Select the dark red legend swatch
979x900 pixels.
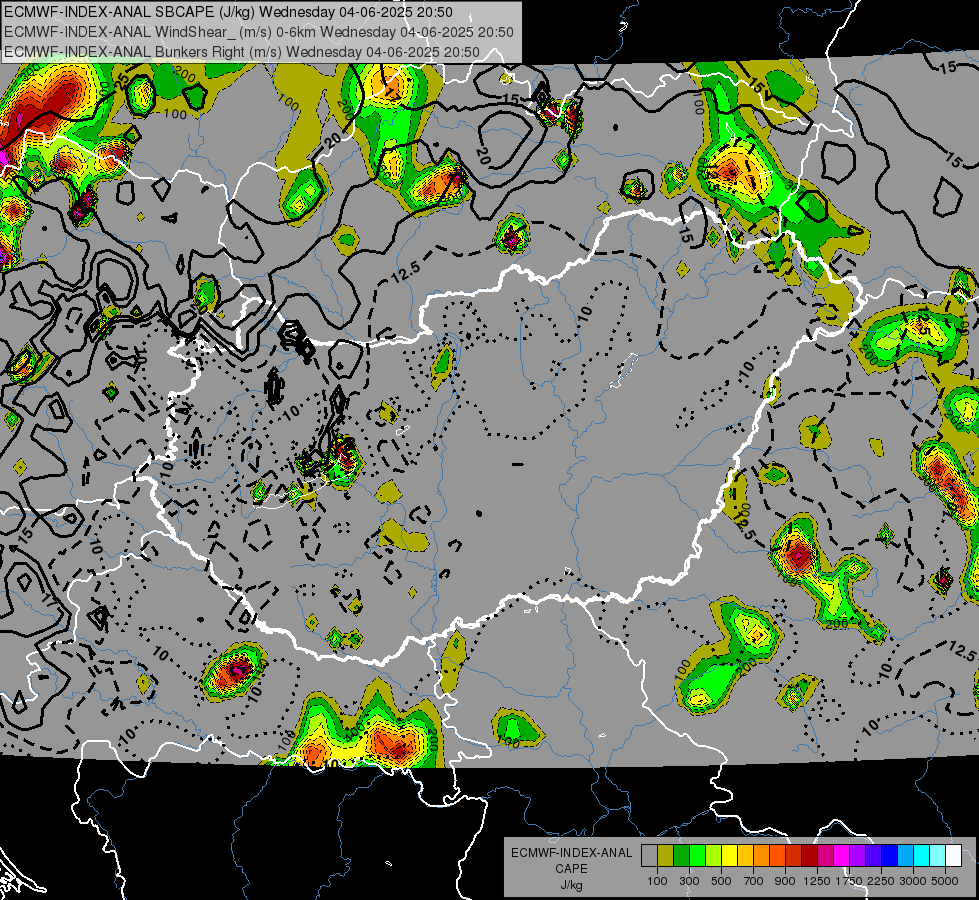[809, 856]
